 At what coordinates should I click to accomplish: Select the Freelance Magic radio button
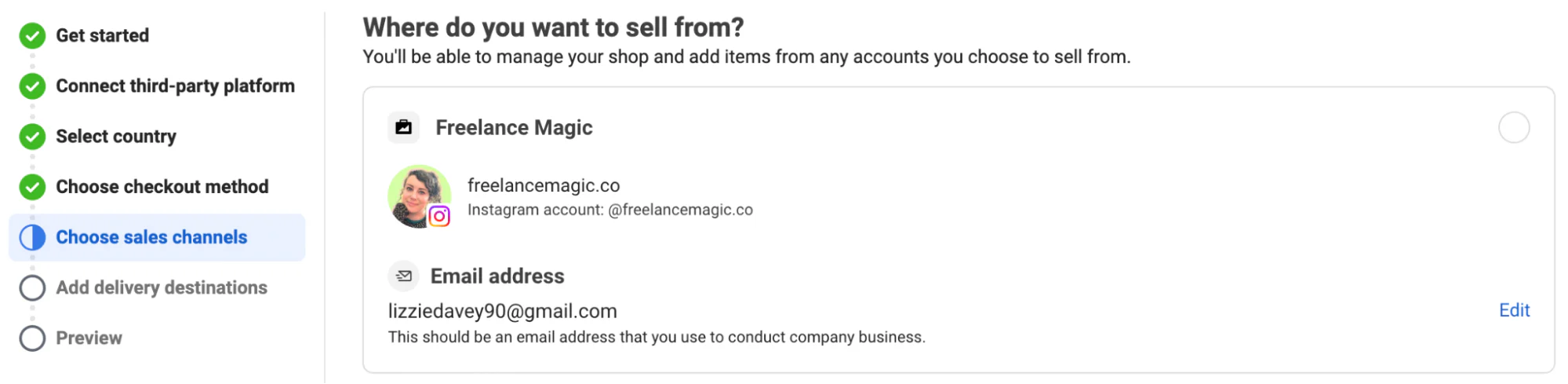tap(1514, 127)
